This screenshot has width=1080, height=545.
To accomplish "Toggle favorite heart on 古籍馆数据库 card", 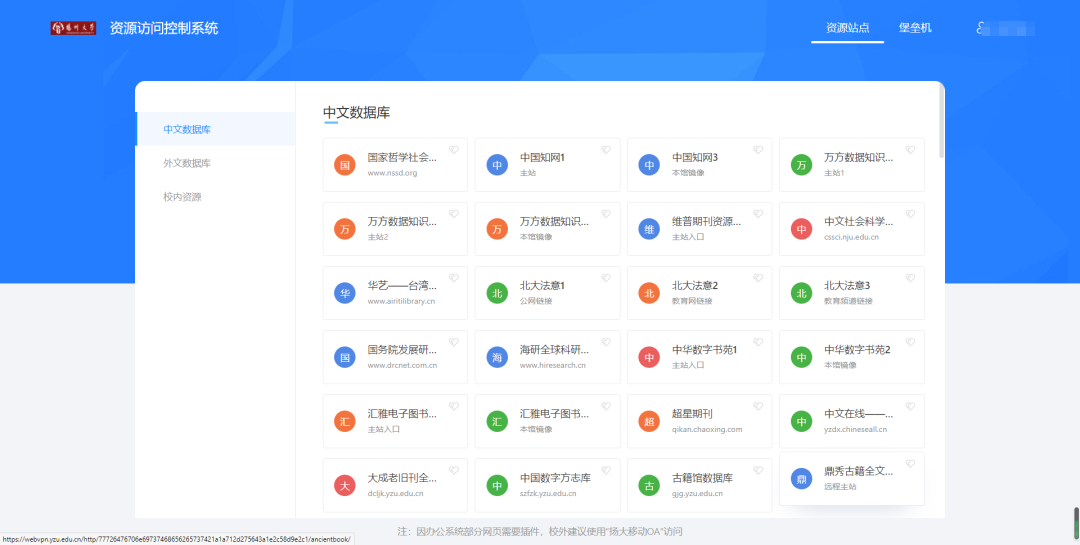I will tap(758, 470).
